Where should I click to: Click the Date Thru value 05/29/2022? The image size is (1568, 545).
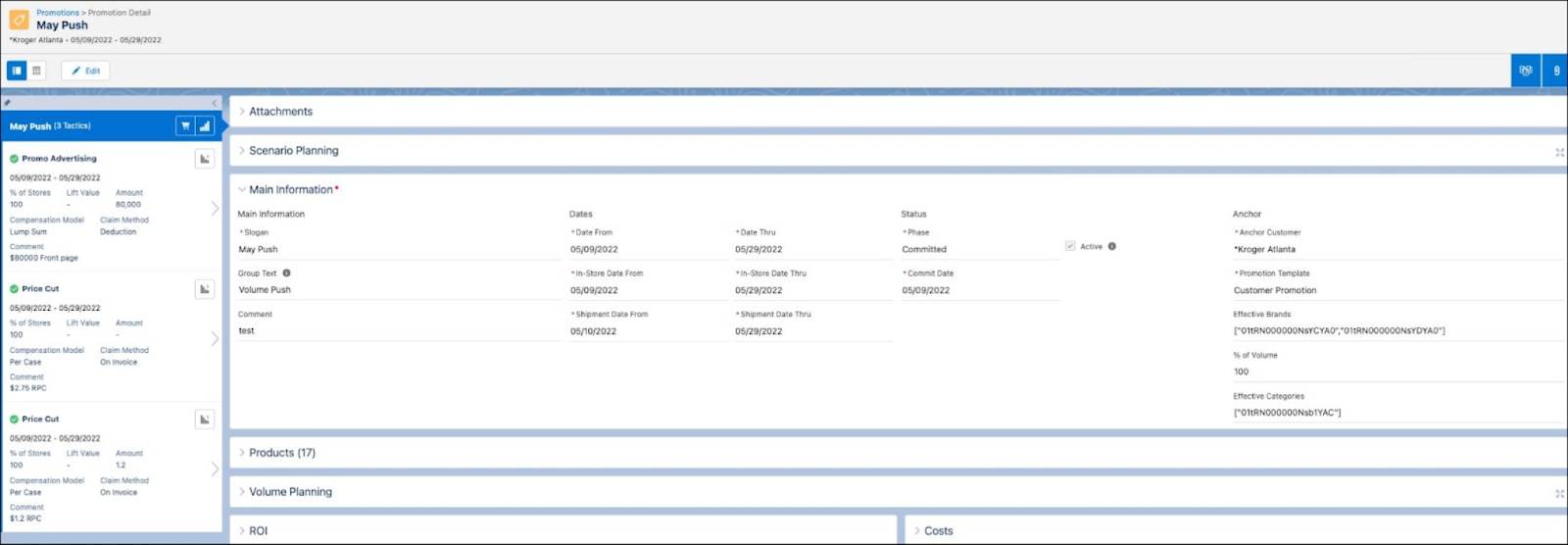coord(759,249)
